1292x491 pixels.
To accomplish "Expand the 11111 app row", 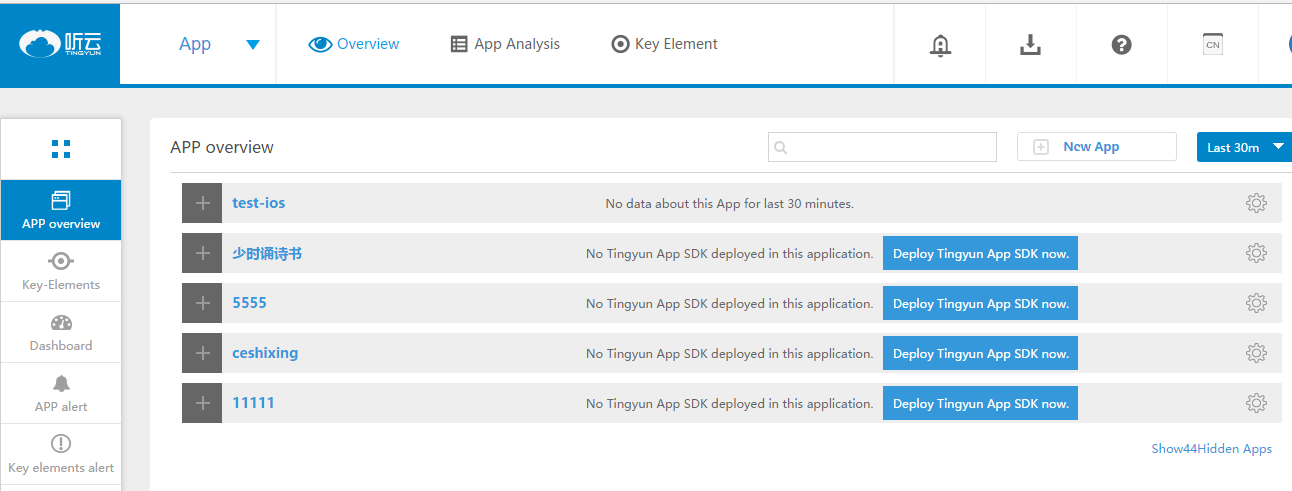I will [202, 403].
